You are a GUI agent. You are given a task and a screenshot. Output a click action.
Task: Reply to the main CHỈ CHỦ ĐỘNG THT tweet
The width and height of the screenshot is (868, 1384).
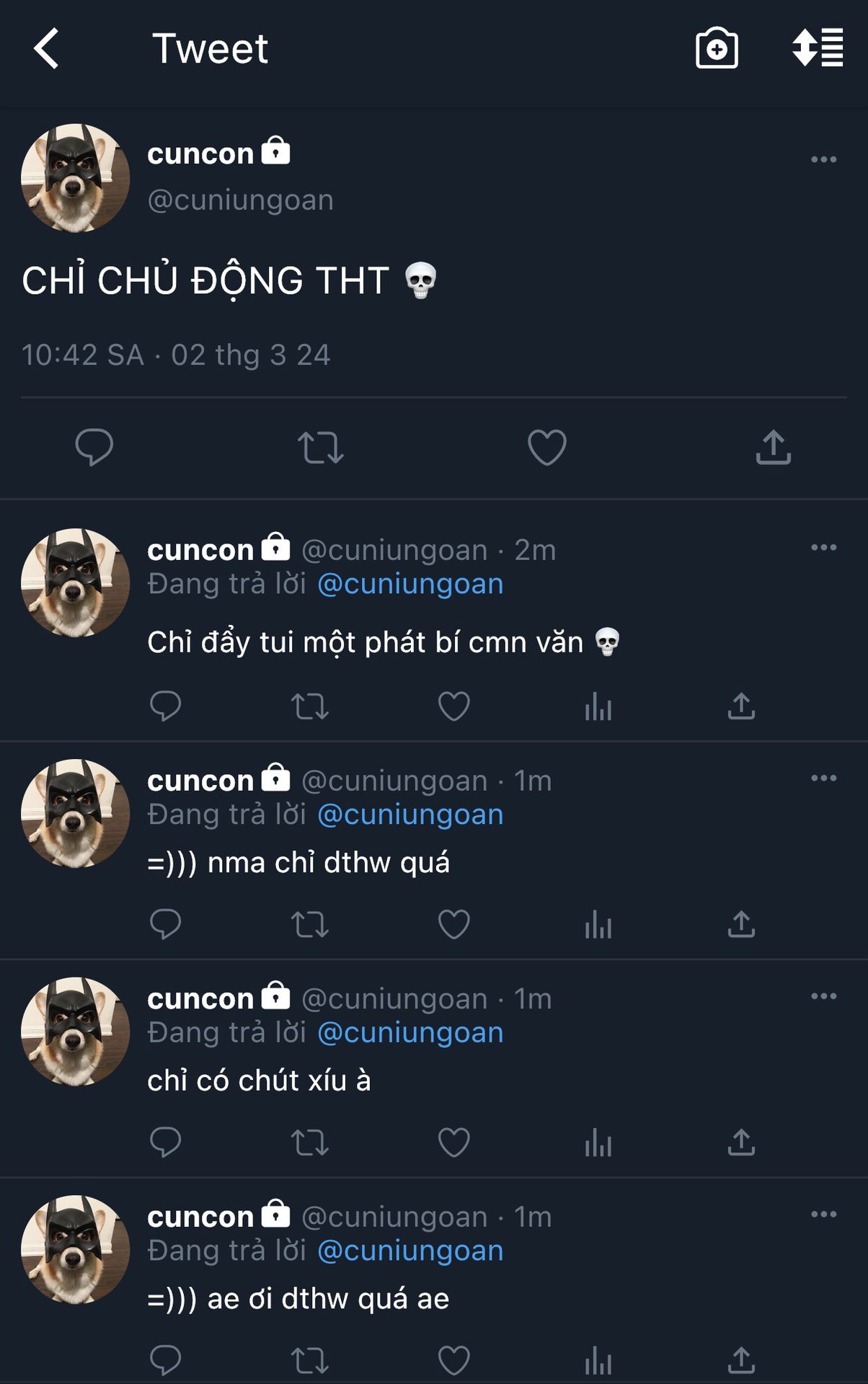94,447
